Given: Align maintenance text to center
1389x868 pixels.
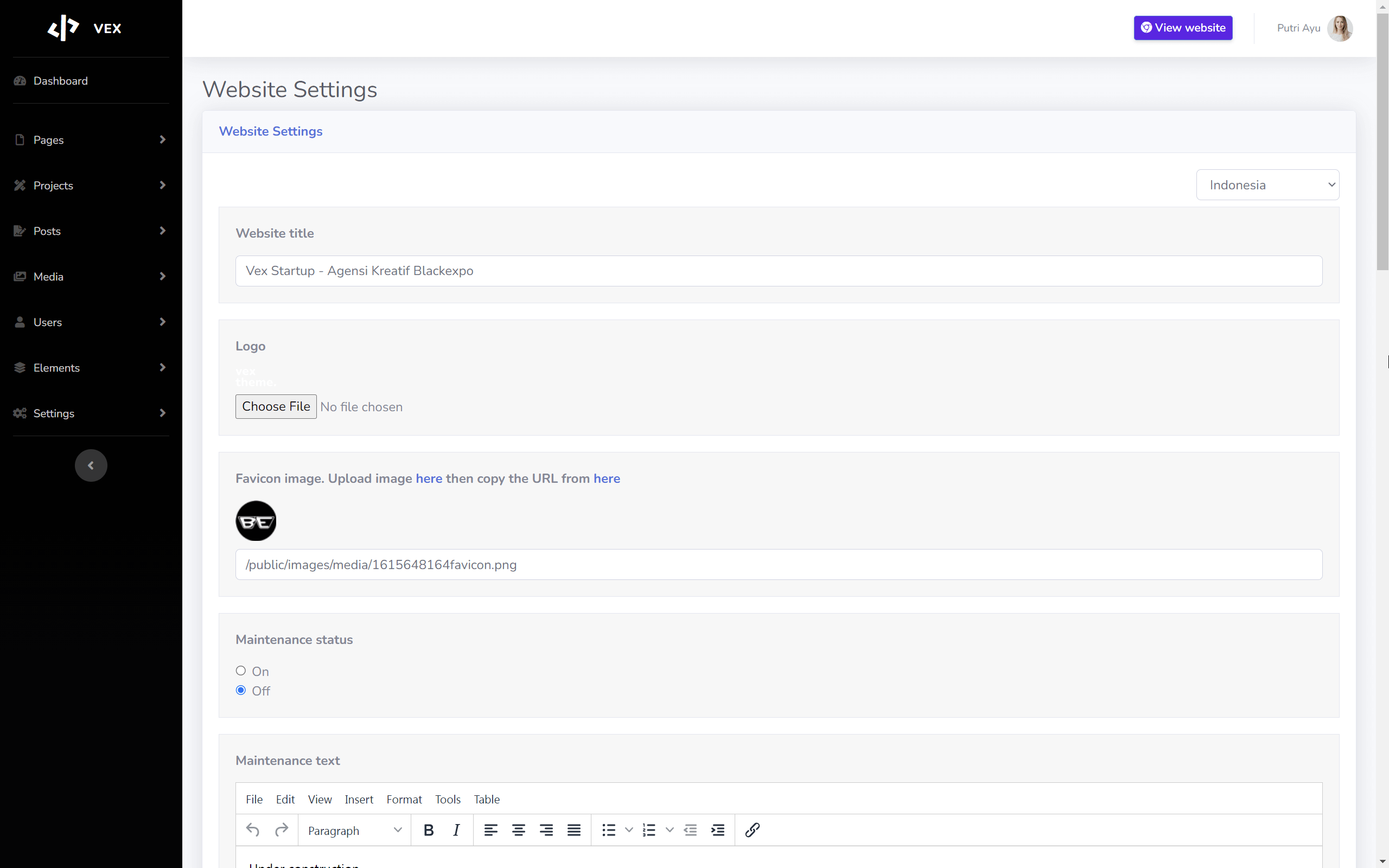Looking at the screenshot, I should pos(518,829).
